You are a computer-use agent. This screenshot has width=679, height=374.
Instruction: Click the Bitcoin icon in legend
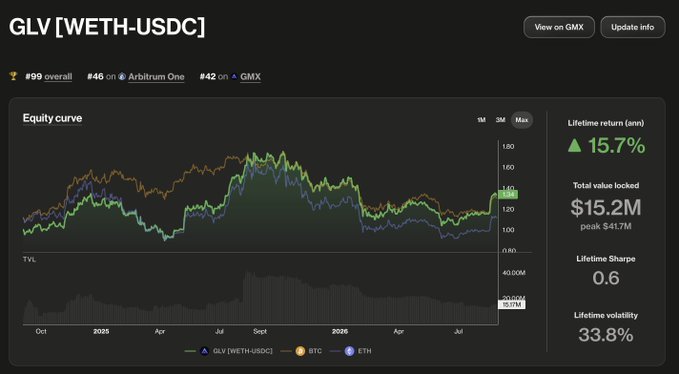301,351
